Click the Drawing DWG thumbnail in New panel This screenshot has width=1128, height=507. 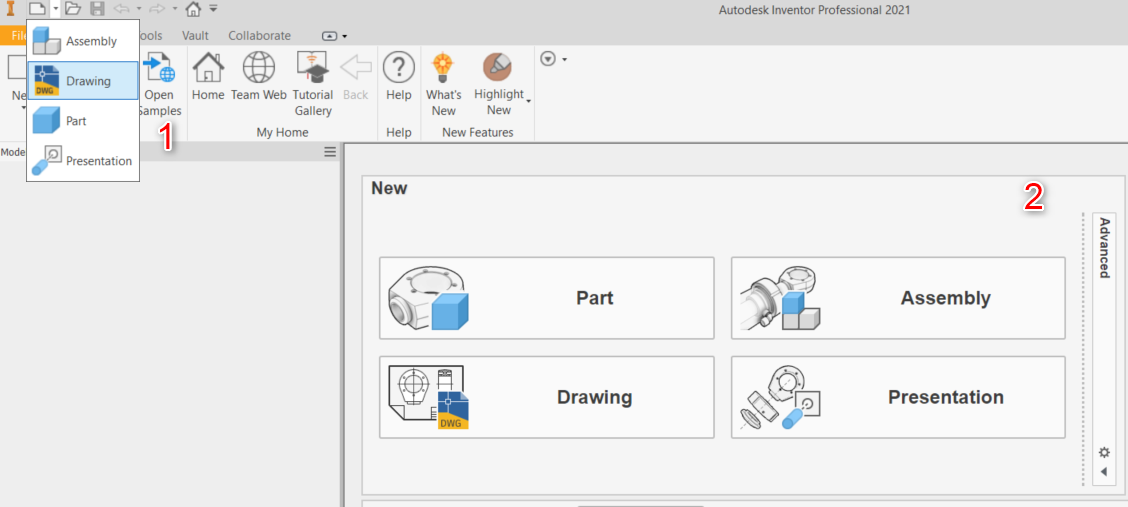[x=428, y=397]
